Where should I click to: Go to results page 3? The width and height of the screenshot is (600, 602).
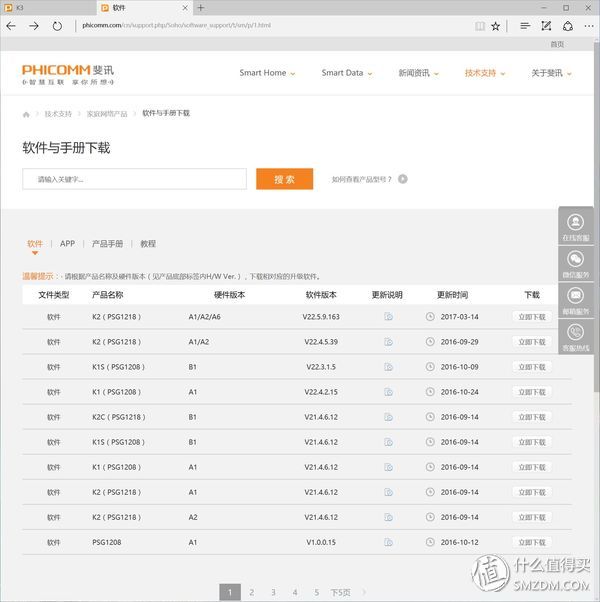pos(273,592)
